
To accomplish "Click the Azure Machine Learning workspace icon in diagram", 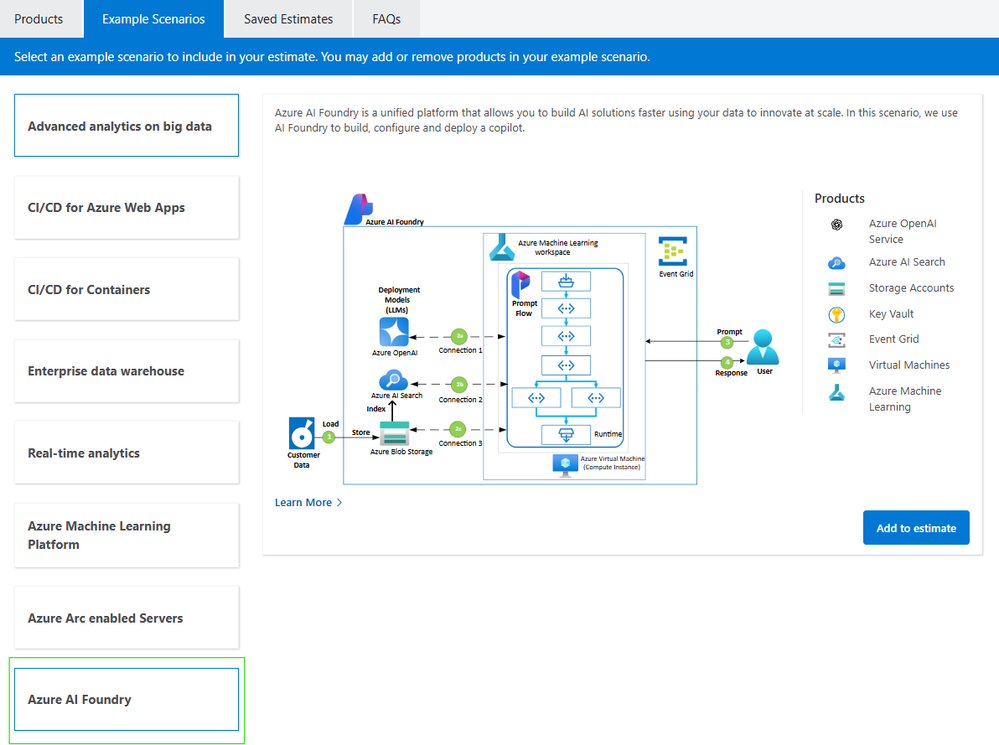I will (x=502, y=247).
